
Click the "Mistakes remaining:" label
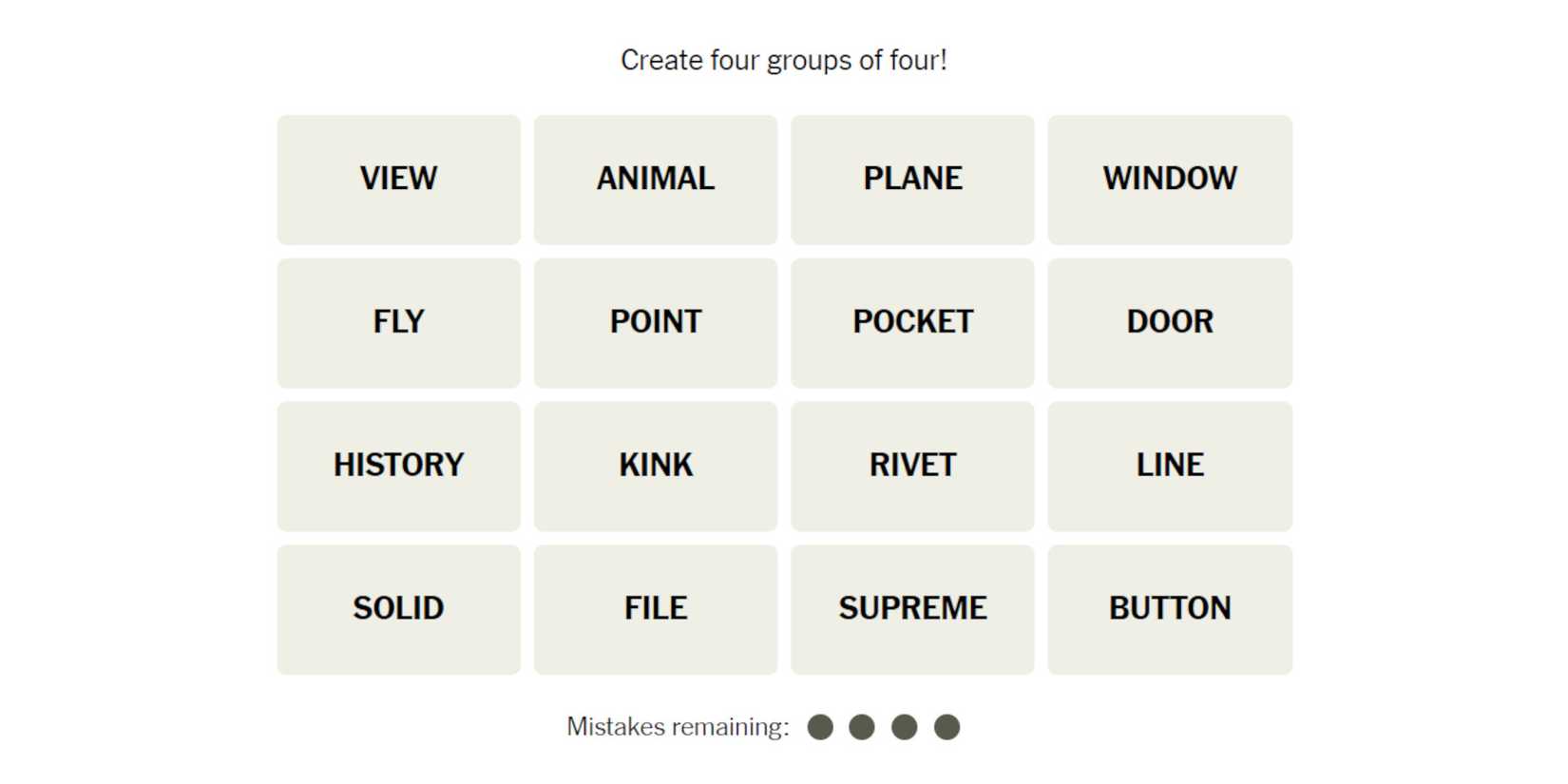[678, 727]
